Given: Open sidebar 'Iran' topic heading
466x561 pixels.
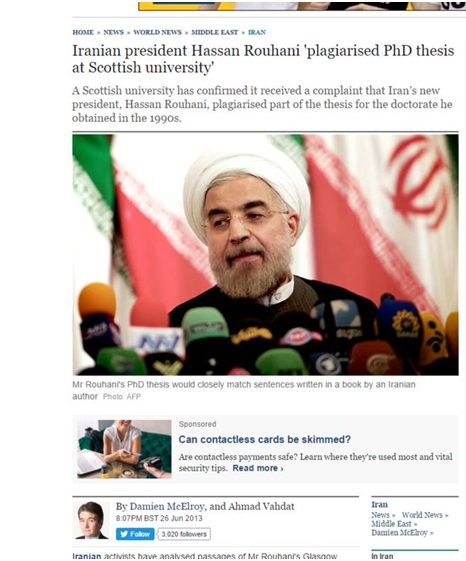Looking at the screenshot, I should [x=379, y=504].
